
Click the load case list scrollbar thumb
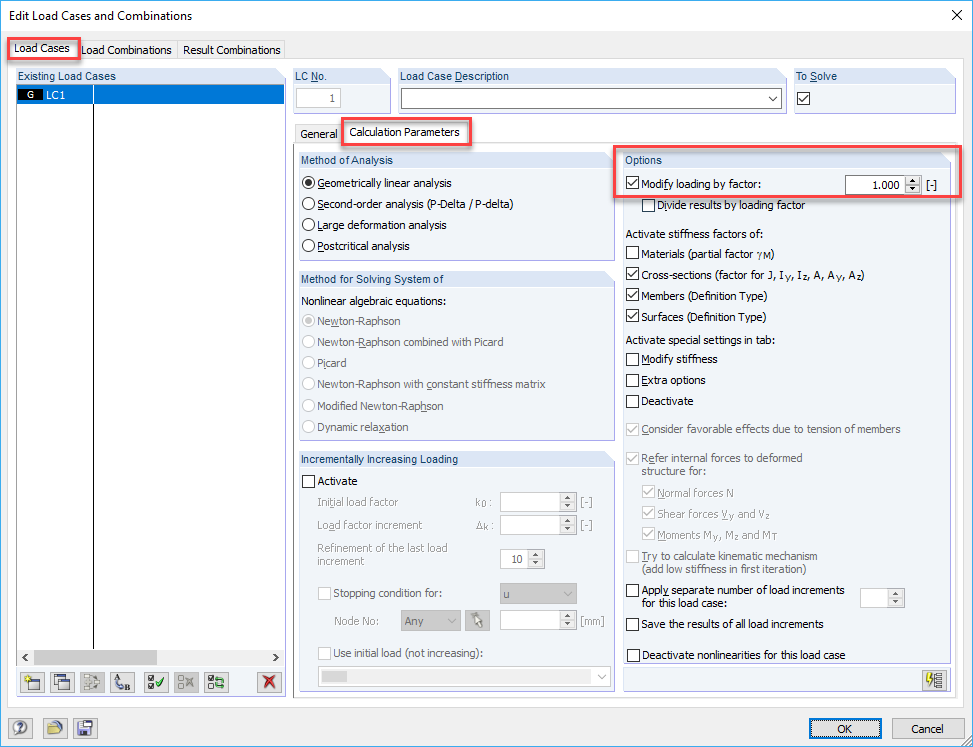coord(96,657)
